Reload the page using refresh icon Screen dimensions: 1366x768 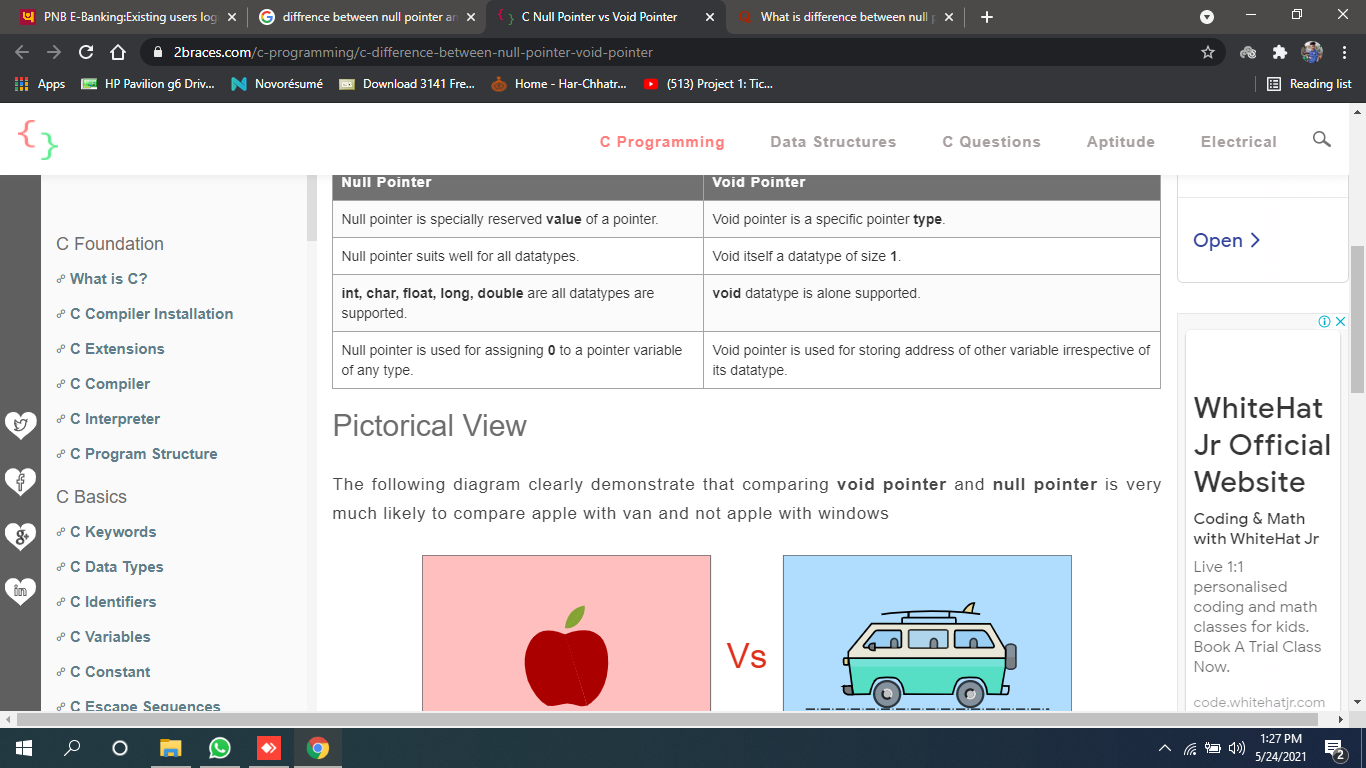(x=86, y=52)
